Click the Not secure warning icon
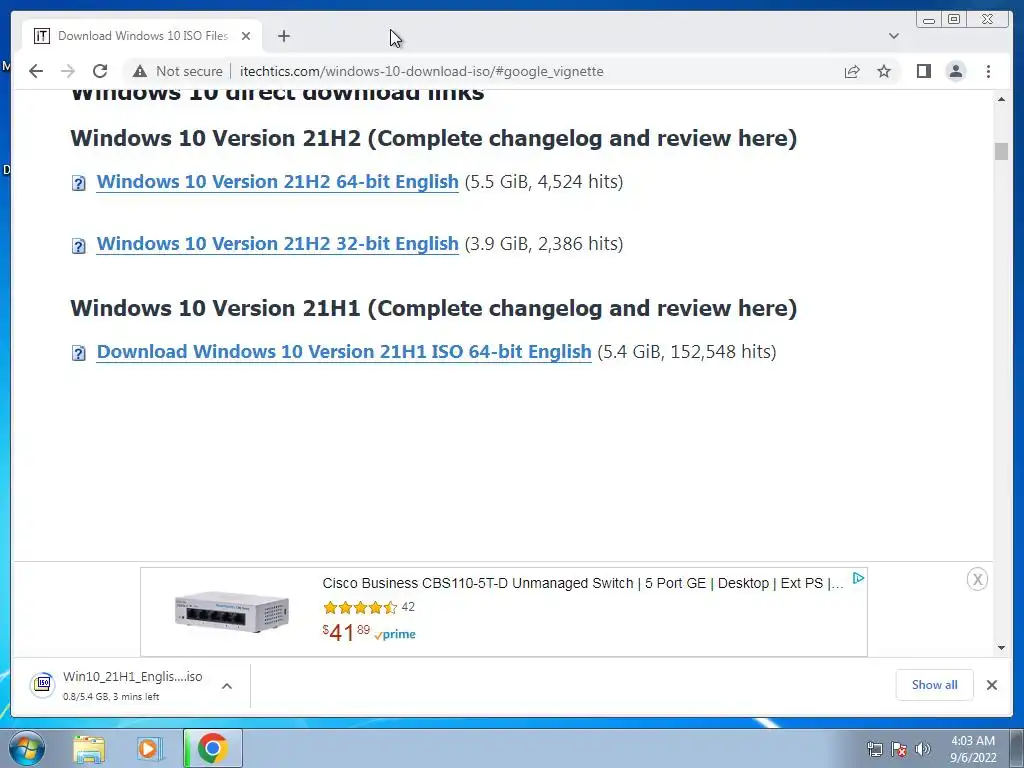This screenshot has width=1024, height=768. [x=140, y=71]
